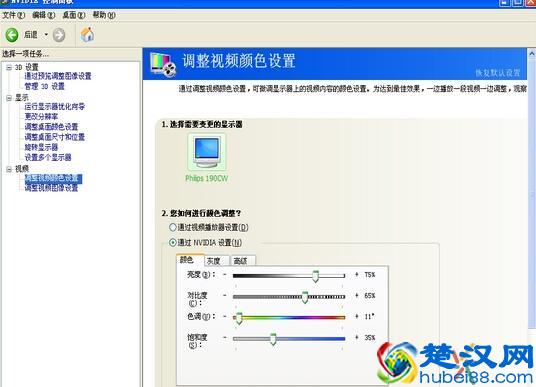Collapse the 显示 tree node
Viewport: 536px width, 387px height.
click(x=9, y=98)
